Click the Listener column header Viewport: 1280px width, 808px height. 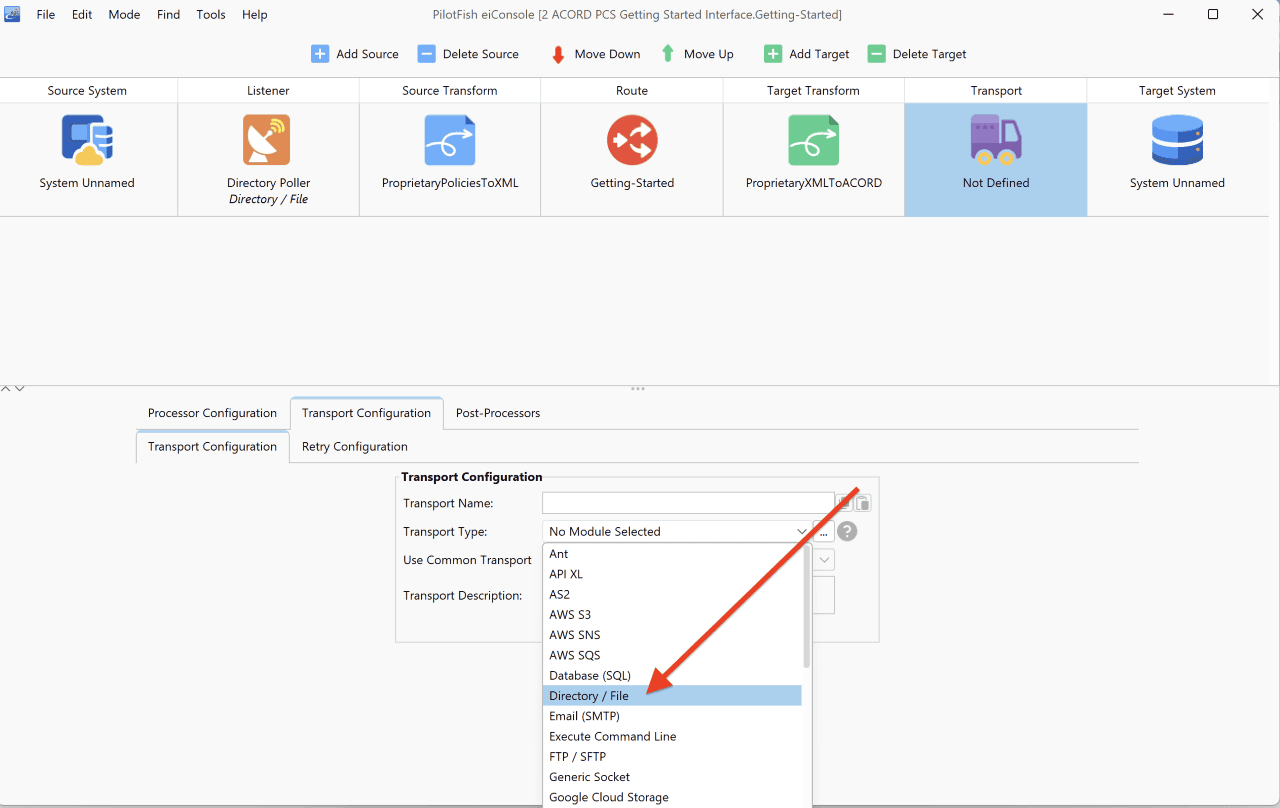[x=268, y=91]
